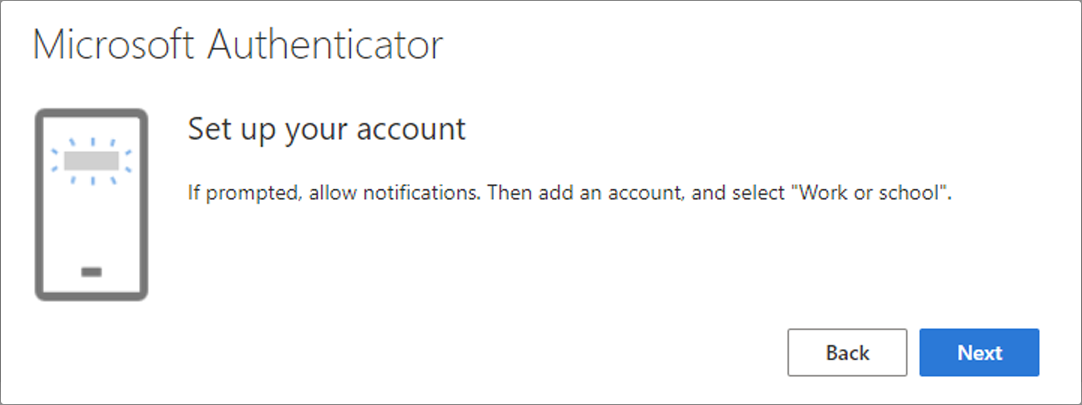Screen dimensions: 1082x405
Task: Click the Microsoft Authenticator title
Action: point(237,46)
